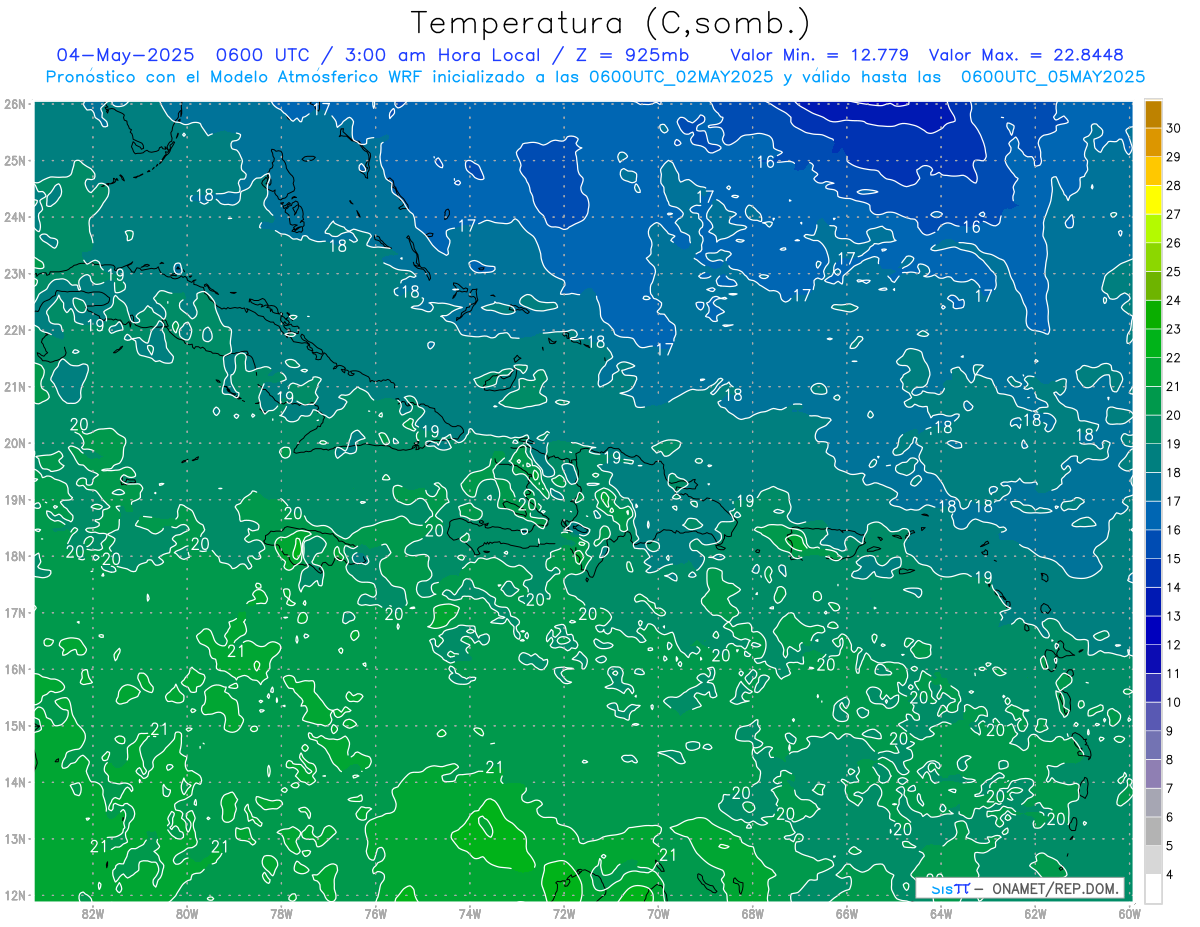Select the white swatch below colorbar label 4
This screenshot has height=927, width=1200.
pyautogui.click(x=1153, y=888)
